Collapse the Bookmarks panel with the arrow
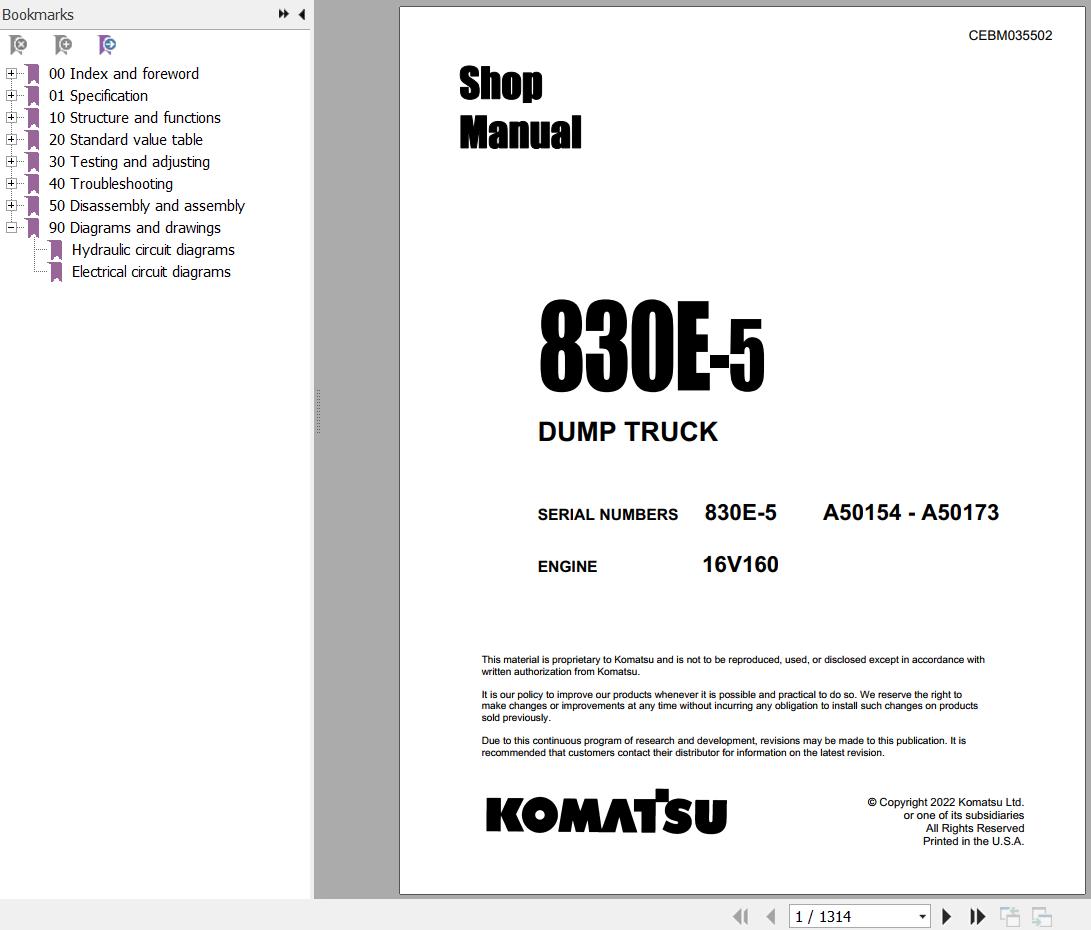 (302, 14)
